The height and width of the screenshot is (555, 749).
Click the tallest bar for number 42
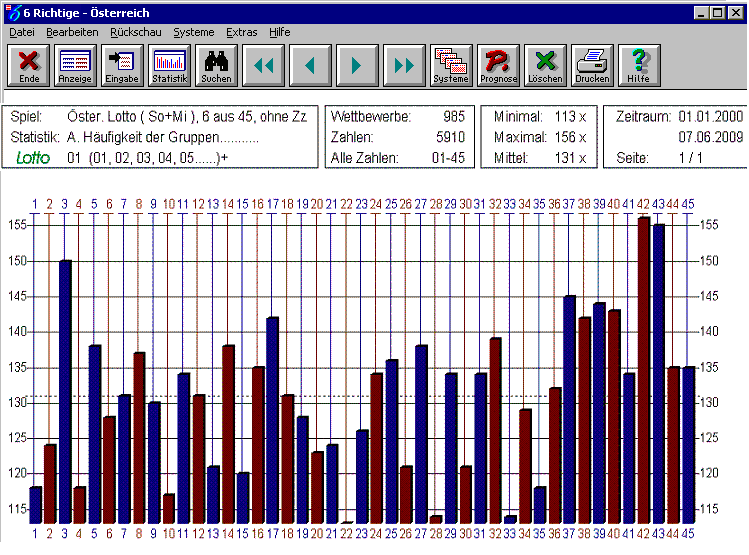[x=643, y=370]
